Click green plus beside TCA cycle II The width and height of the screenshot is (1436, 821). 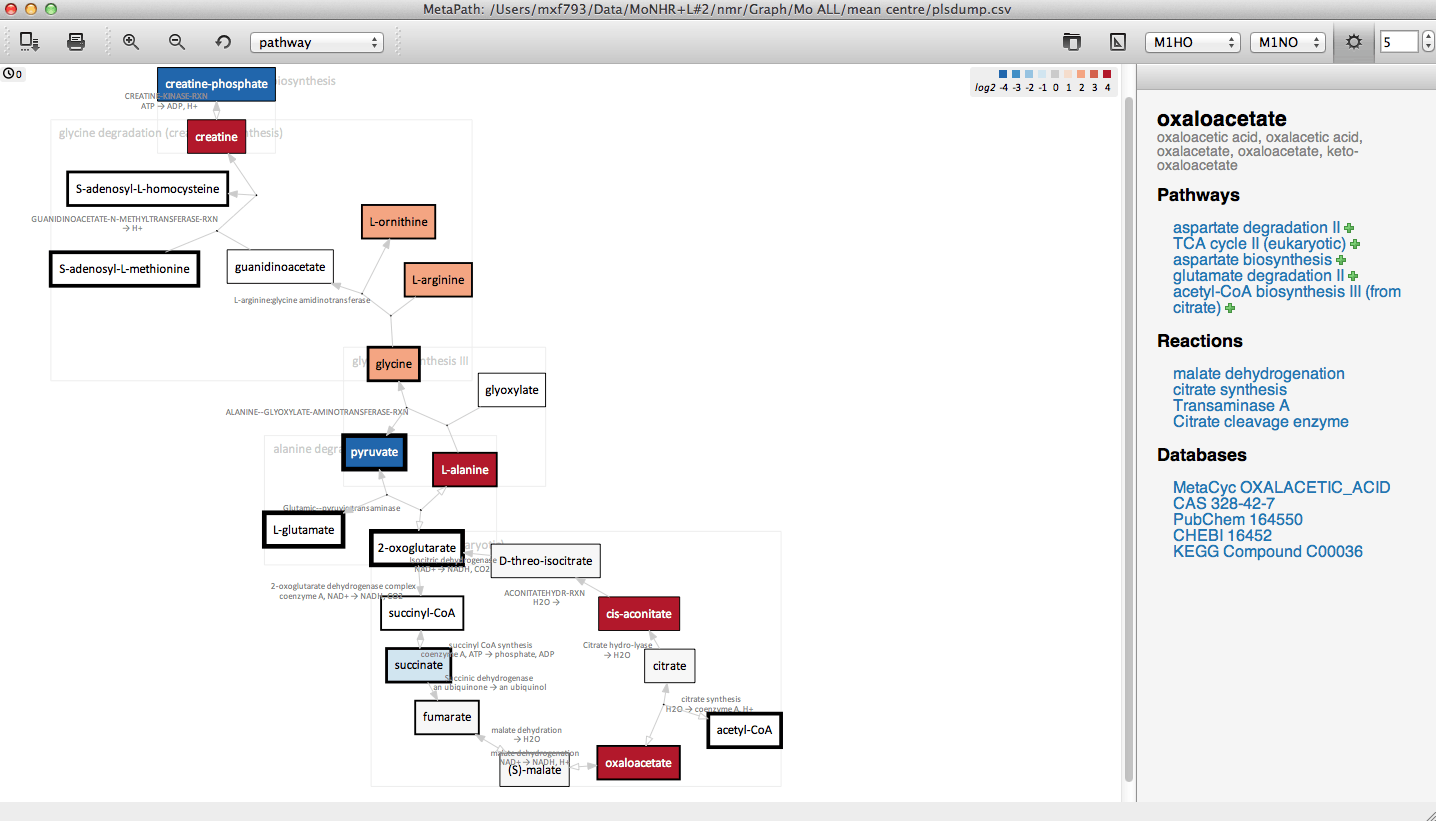[1355, 244]
